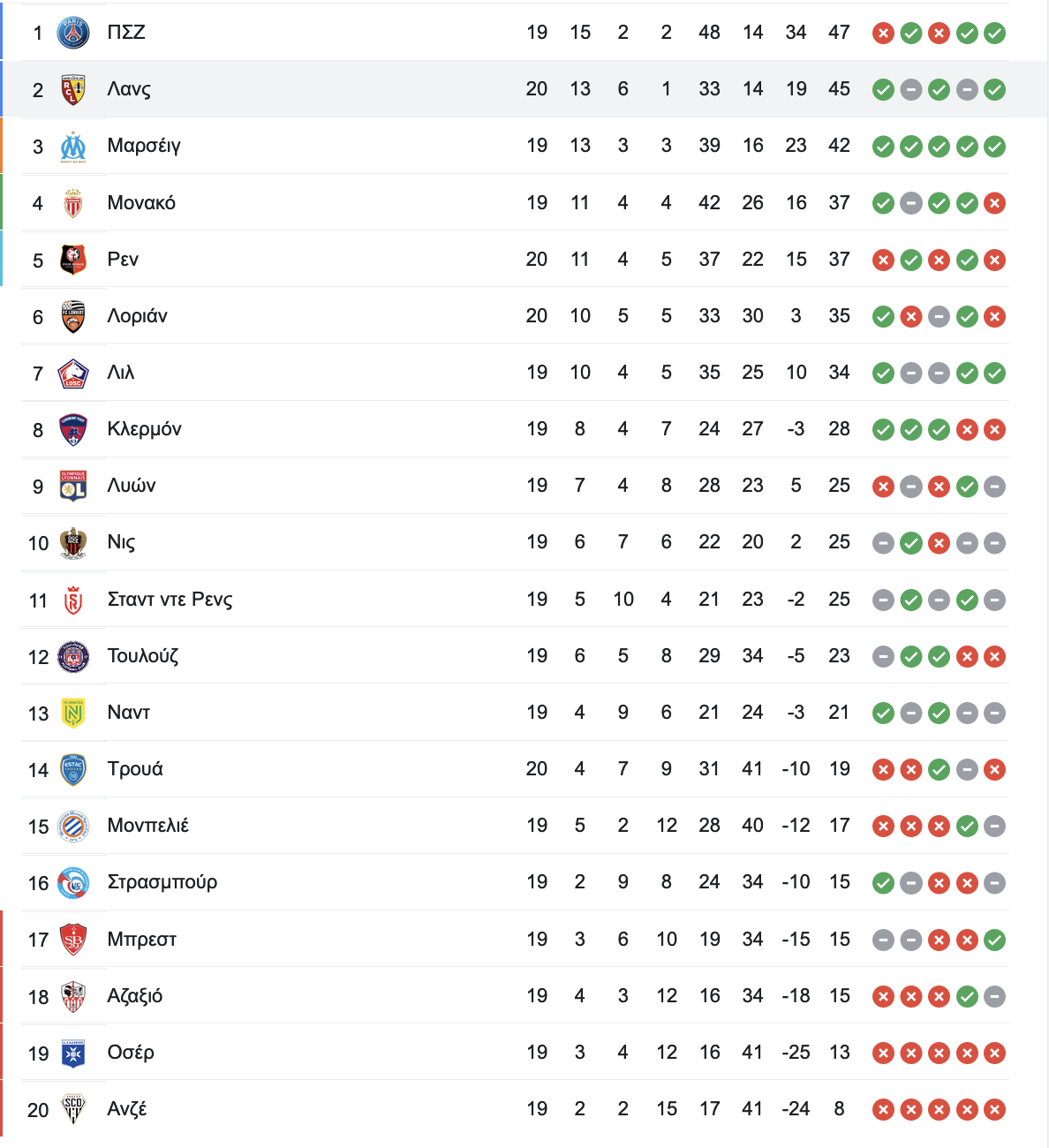Click the Nantes yellow crest
Viewport: 1049px width, 1148px height.
click(x=73, y=713)
